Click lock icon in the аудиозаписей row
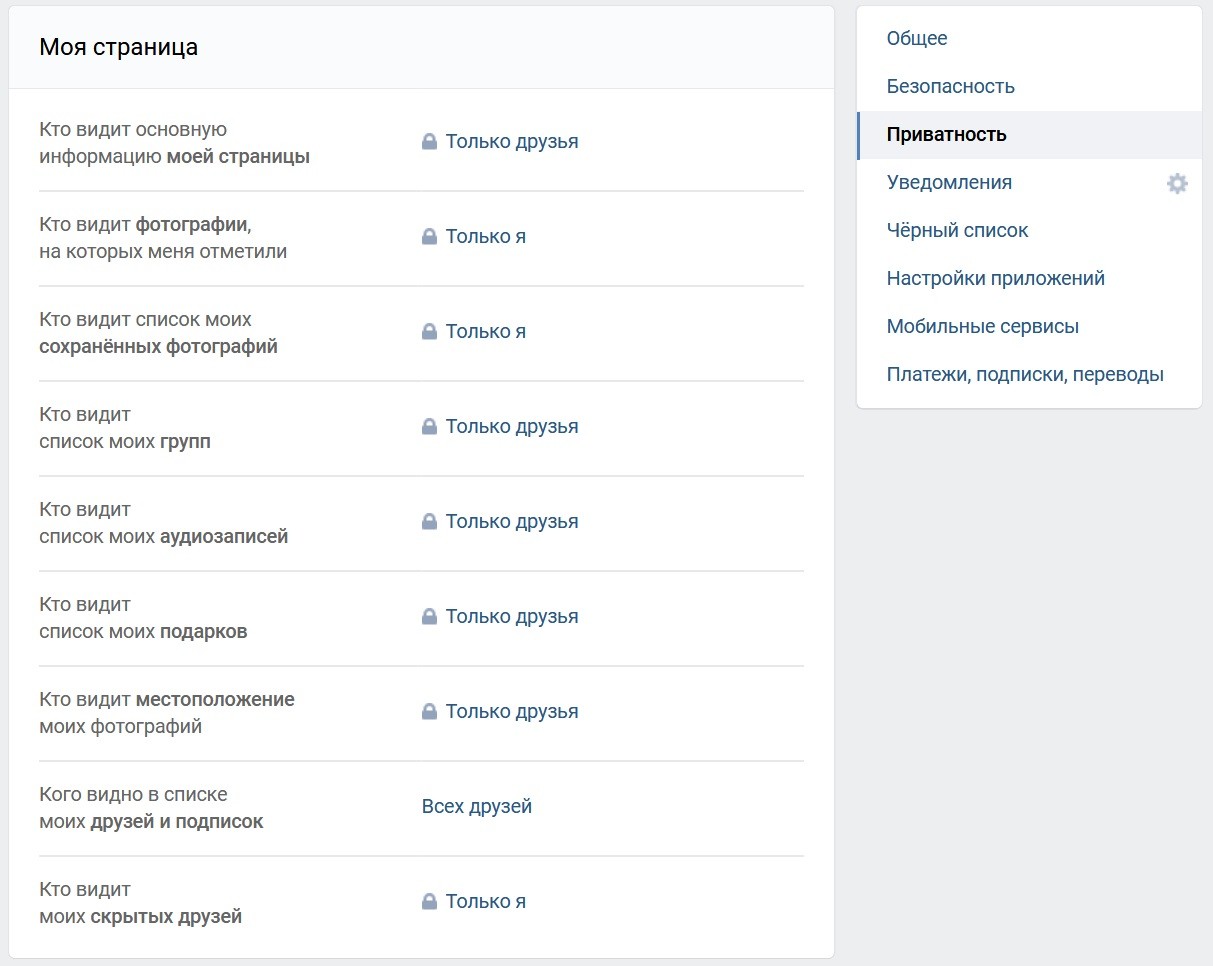The width and height of the screenshot is (1213, 966). click(429, 522)
